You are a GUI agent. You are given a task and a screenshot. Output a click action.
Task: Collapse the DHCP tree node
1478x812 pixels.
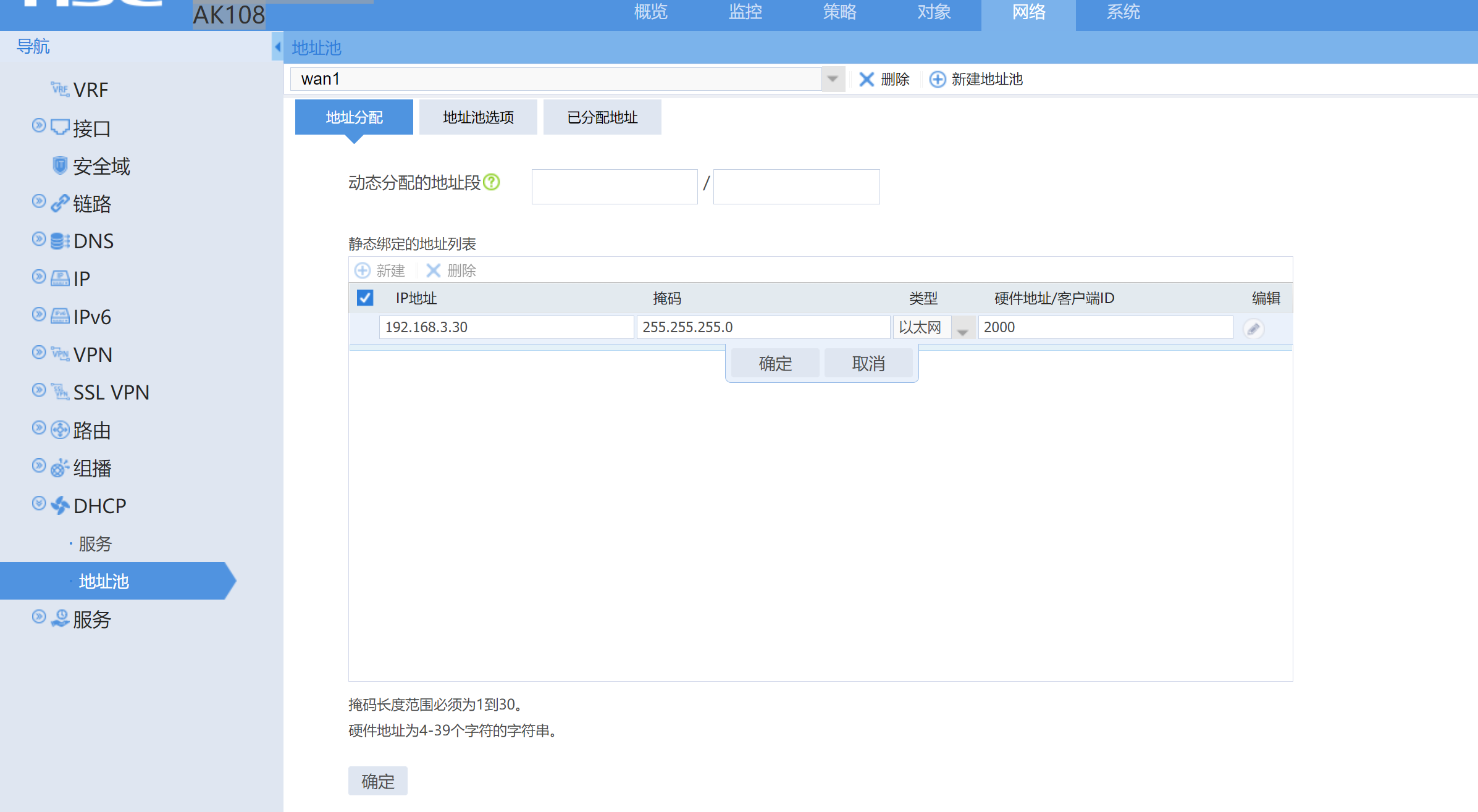coord(39,504)
